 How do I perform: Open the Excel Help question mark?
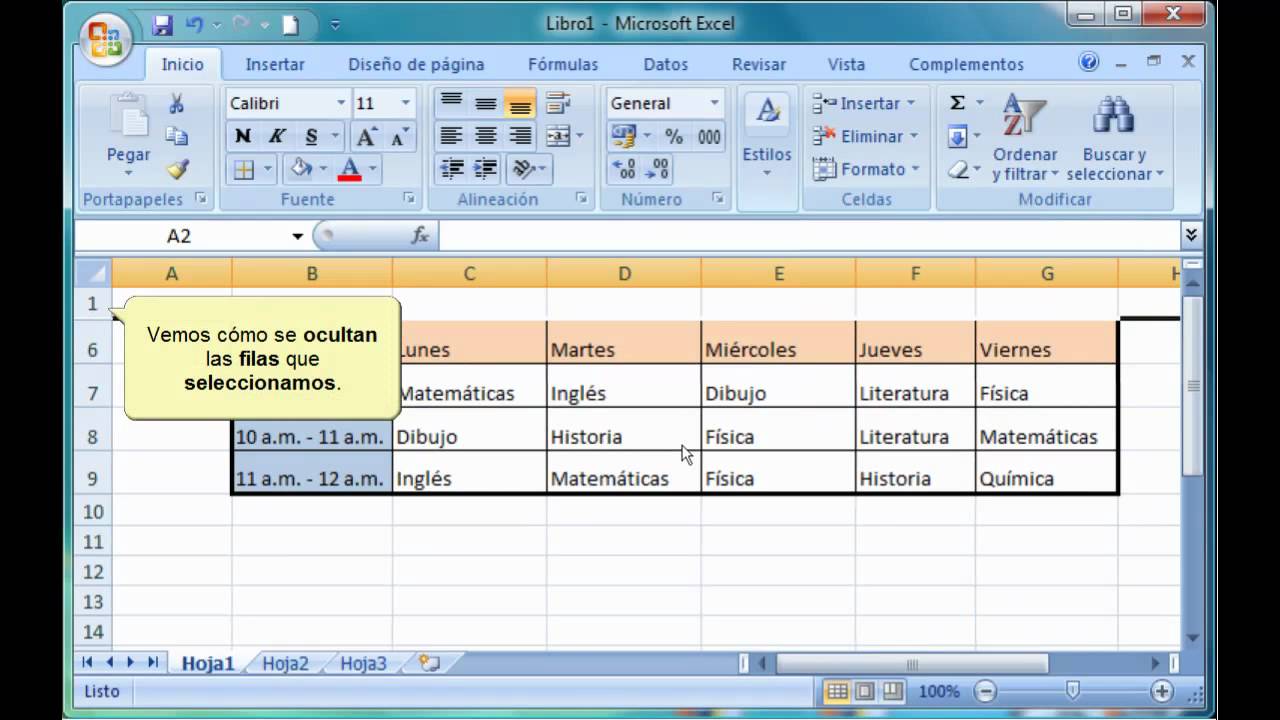[1089, 62]
